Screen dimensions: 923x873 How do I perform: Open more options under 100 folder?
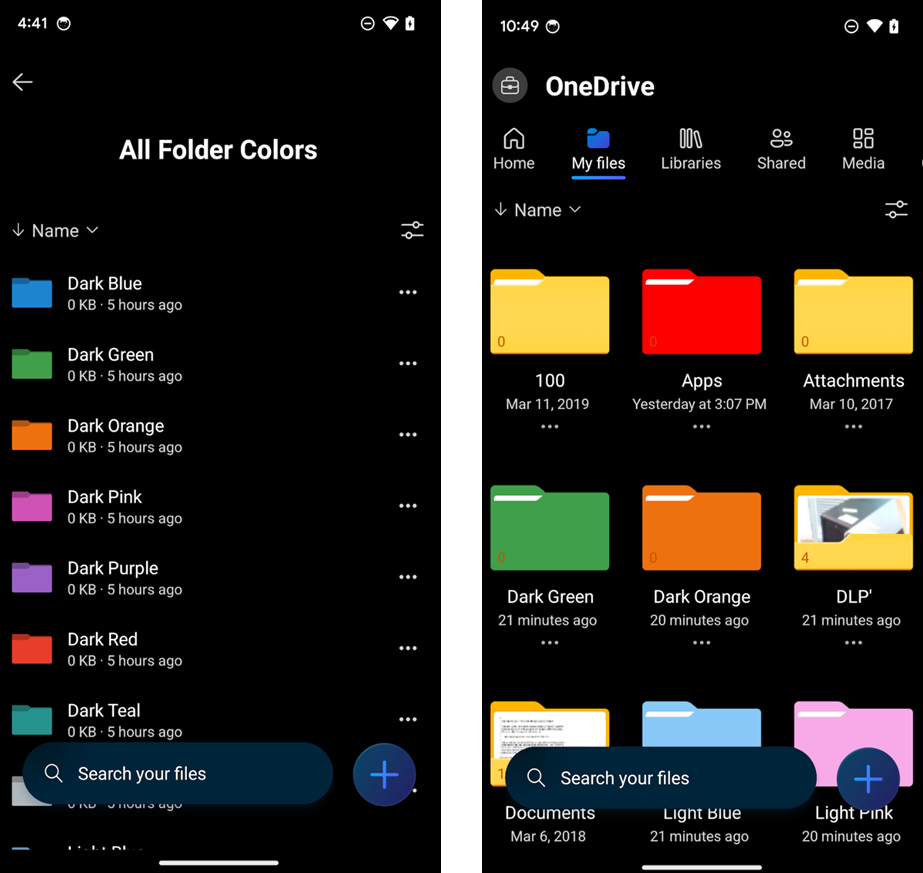pyautogui.click(x=550, y=426)
